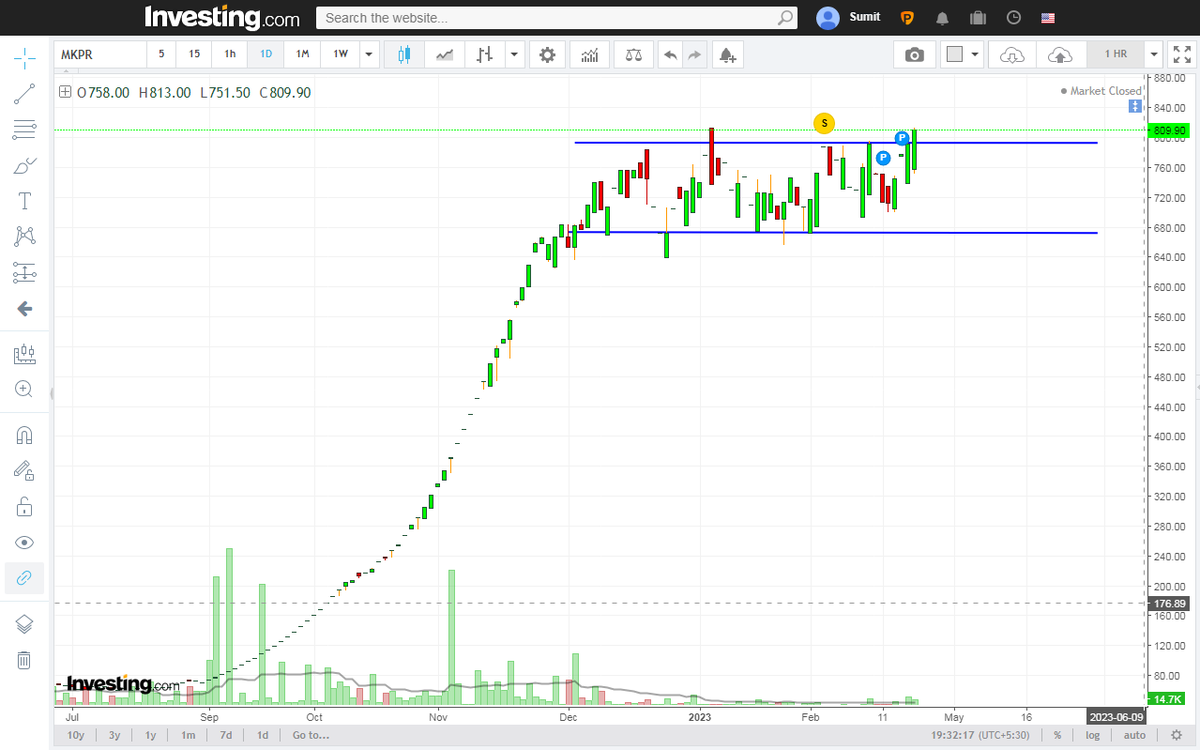Switch to area chart type
Image resolution: width=1200 pixels, height=750 pixels.
click(444, 55)
